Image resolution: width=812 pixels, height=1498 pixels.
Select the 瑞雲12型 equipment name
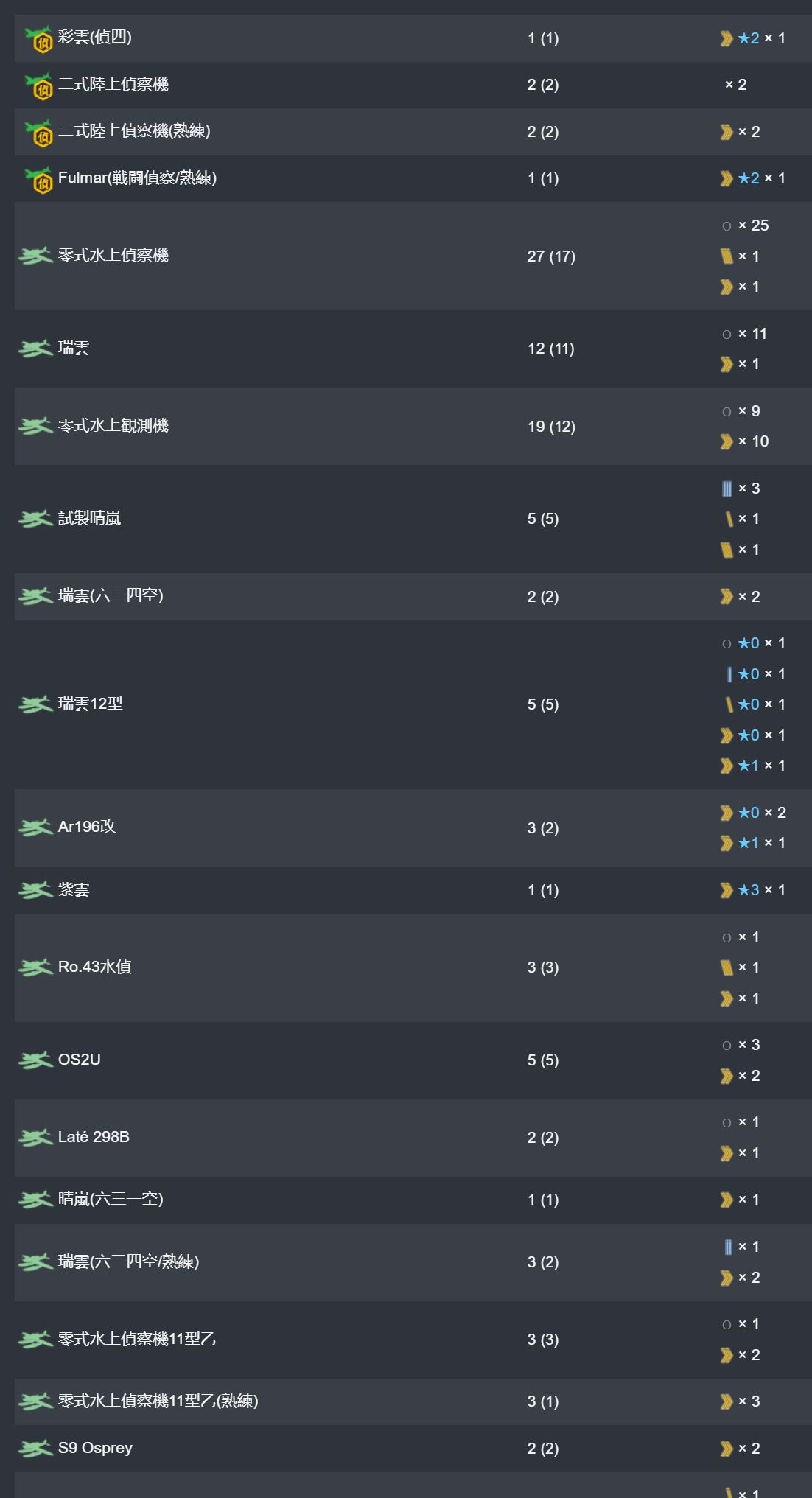(91, 704)
